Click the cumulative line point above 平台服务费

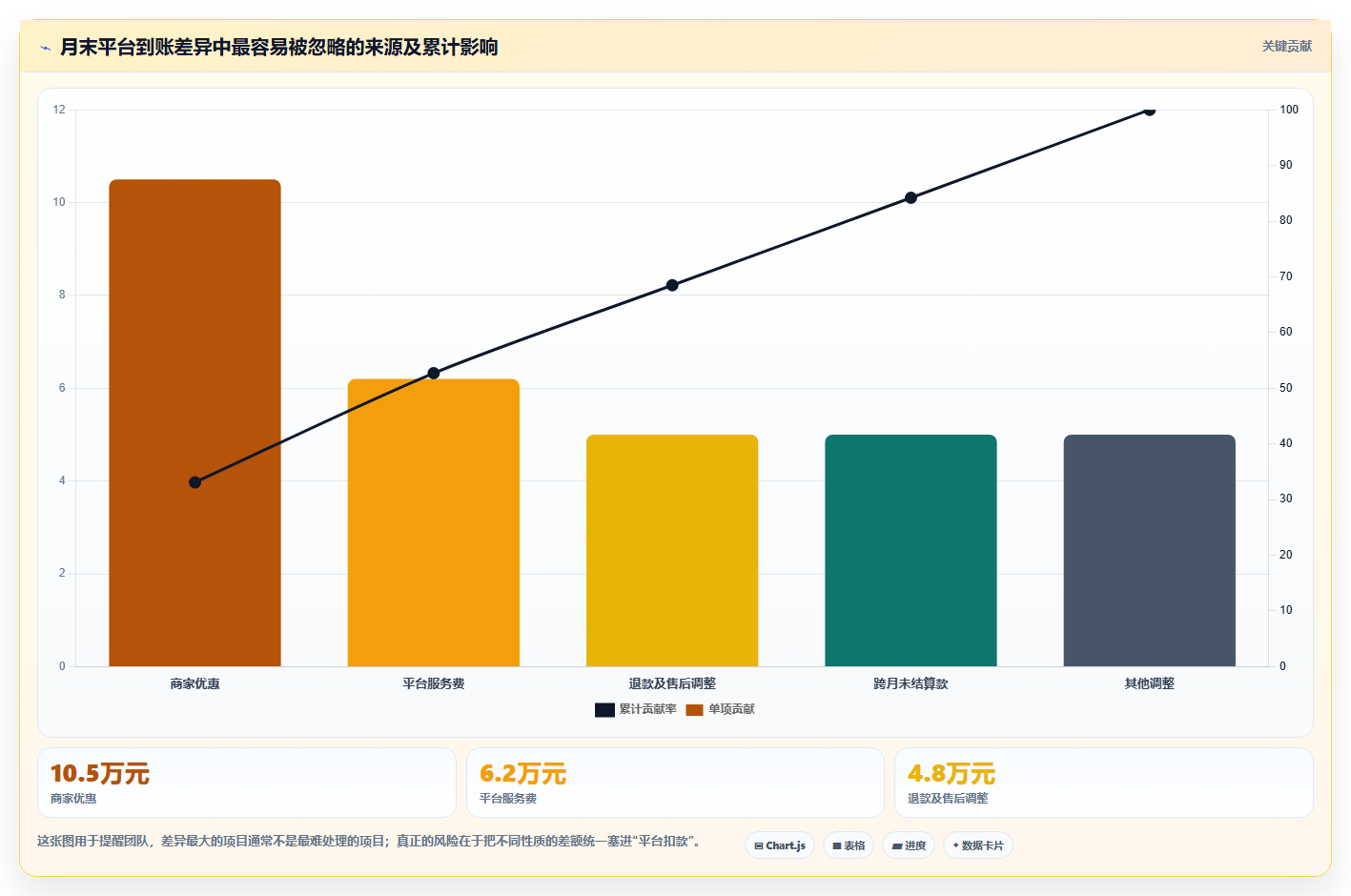click(x=434, y=373)
